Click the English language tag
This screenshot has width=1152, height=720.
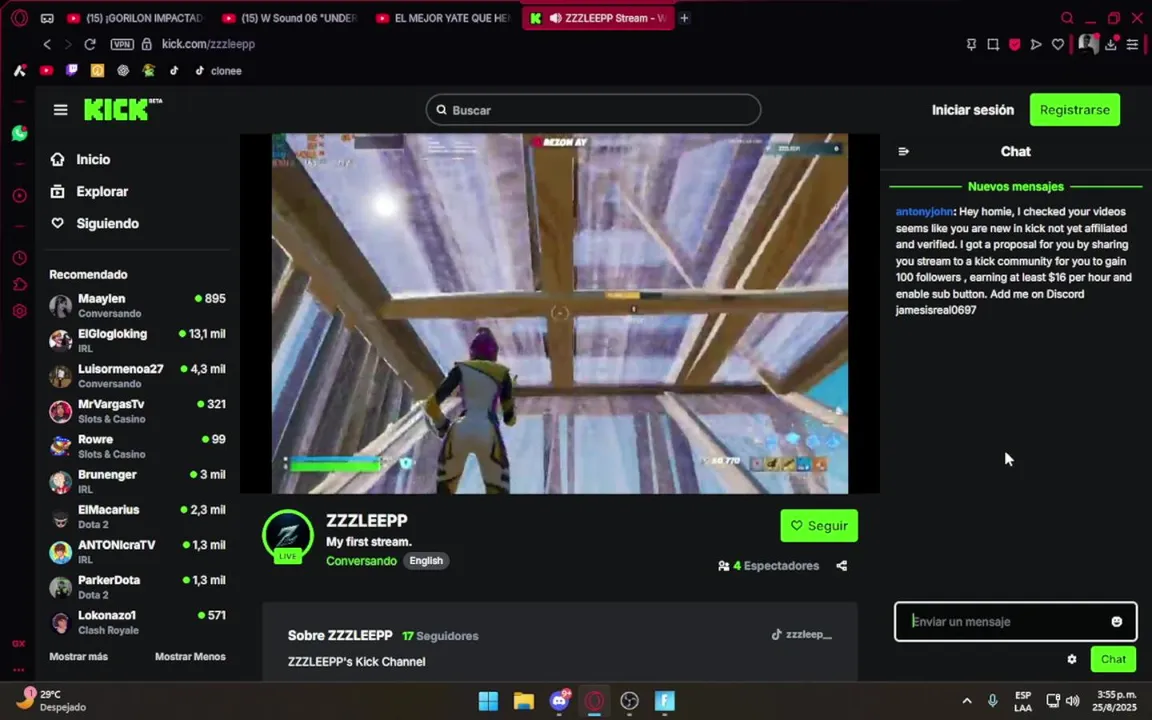[x=426, y=561]
